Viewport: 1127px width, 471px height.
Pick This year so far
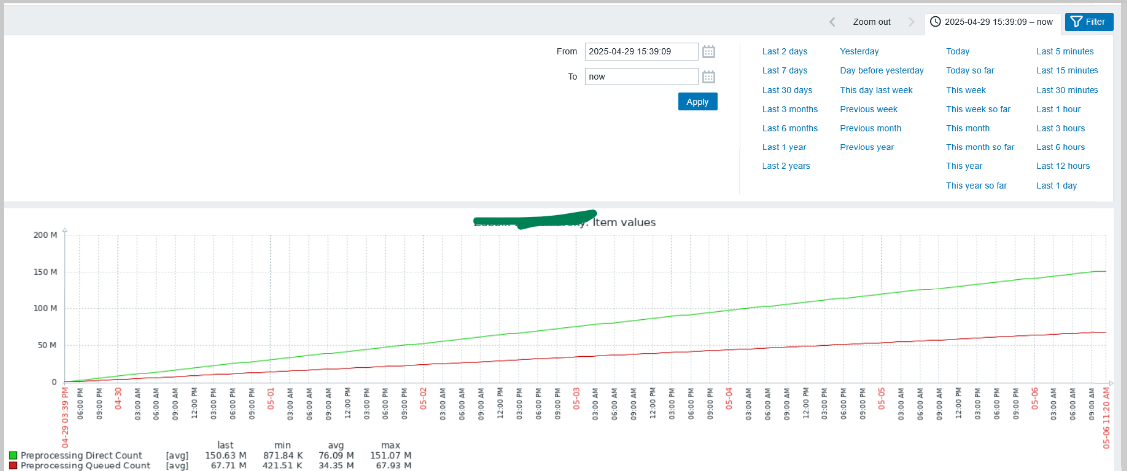[976, 186]
